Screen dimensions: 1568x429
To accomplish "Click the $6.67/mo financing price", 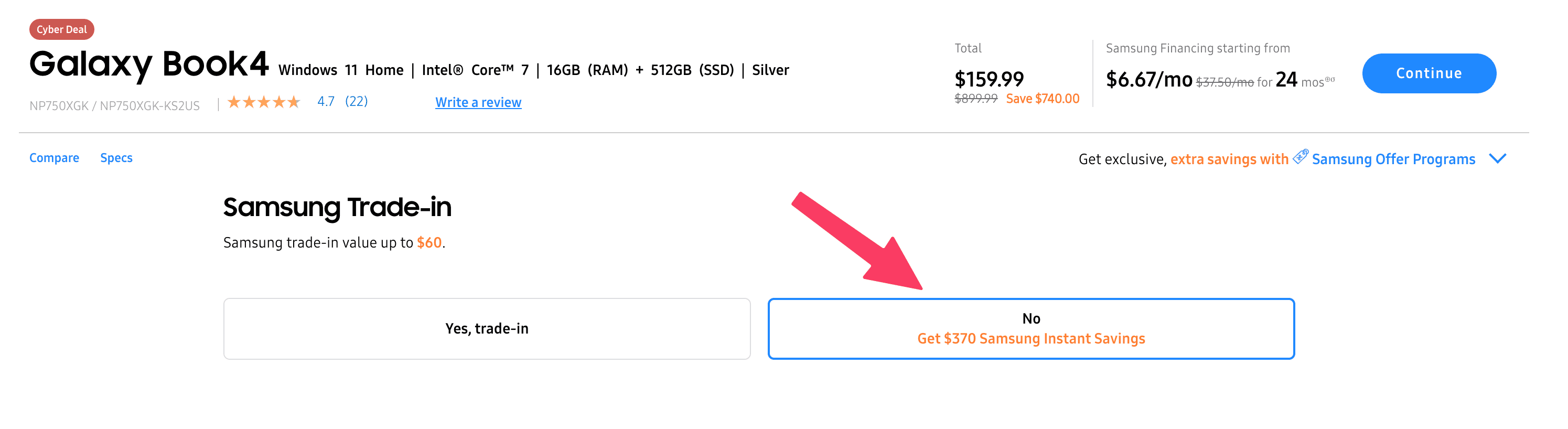I will [1148, 80].
